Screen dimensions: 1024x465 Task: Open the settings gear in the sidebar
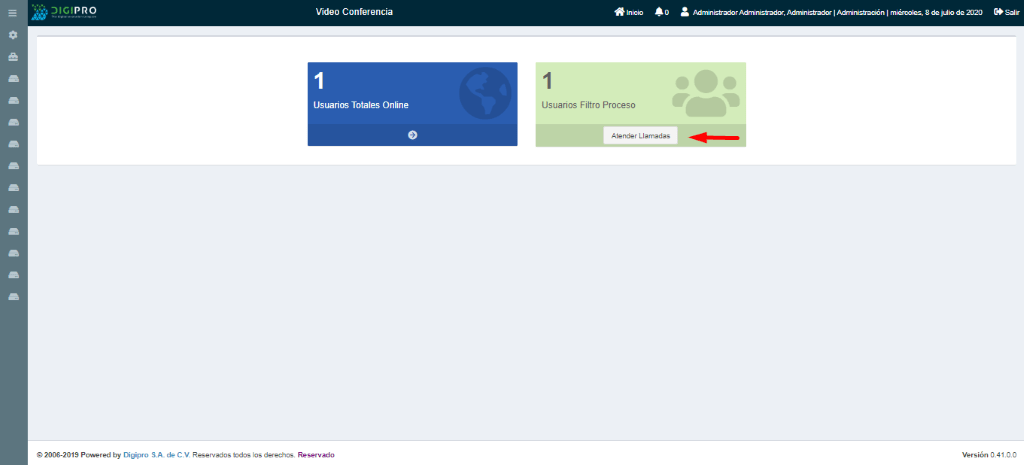coord(13,35)
